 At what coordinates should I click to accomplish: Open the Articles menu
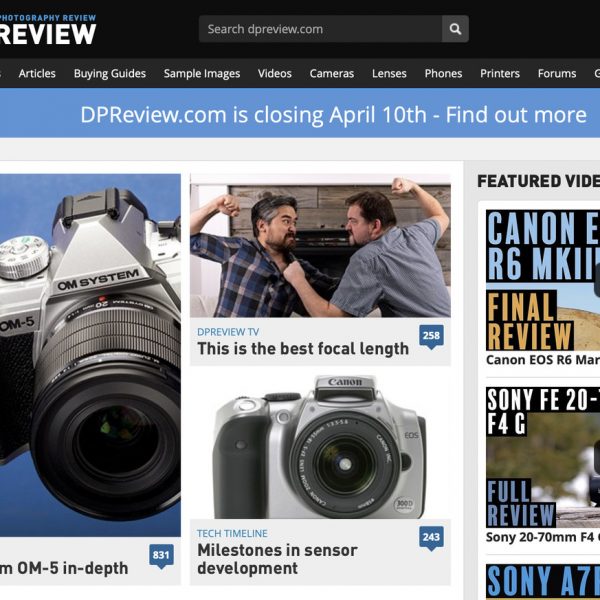coord(37,73)
